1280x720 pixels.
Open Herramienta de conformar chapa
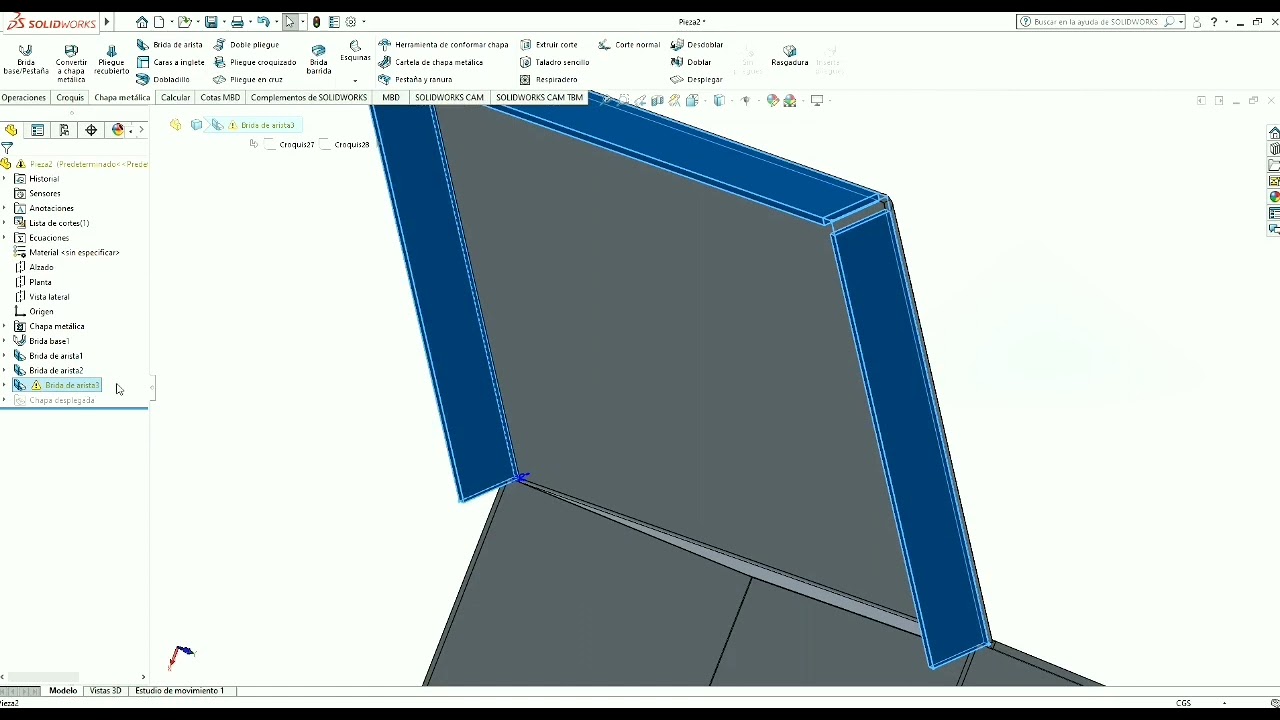pyautogui.click(x=443, y=45)
